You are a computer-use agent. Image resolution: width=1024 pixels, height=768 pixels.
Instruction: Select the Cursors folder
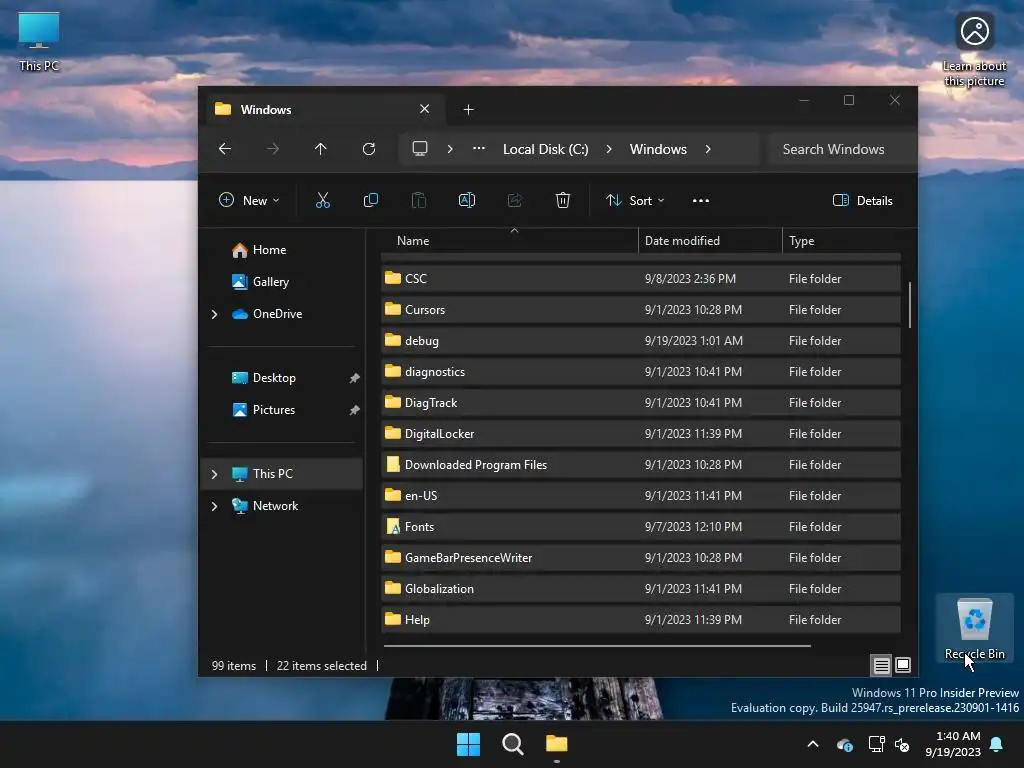pyautogui.click(x=641, y=310)
